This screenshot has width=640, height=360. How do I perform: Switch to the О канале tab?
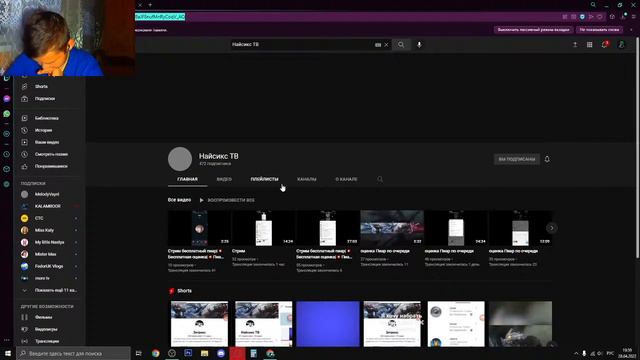click(x=346, y=179)
